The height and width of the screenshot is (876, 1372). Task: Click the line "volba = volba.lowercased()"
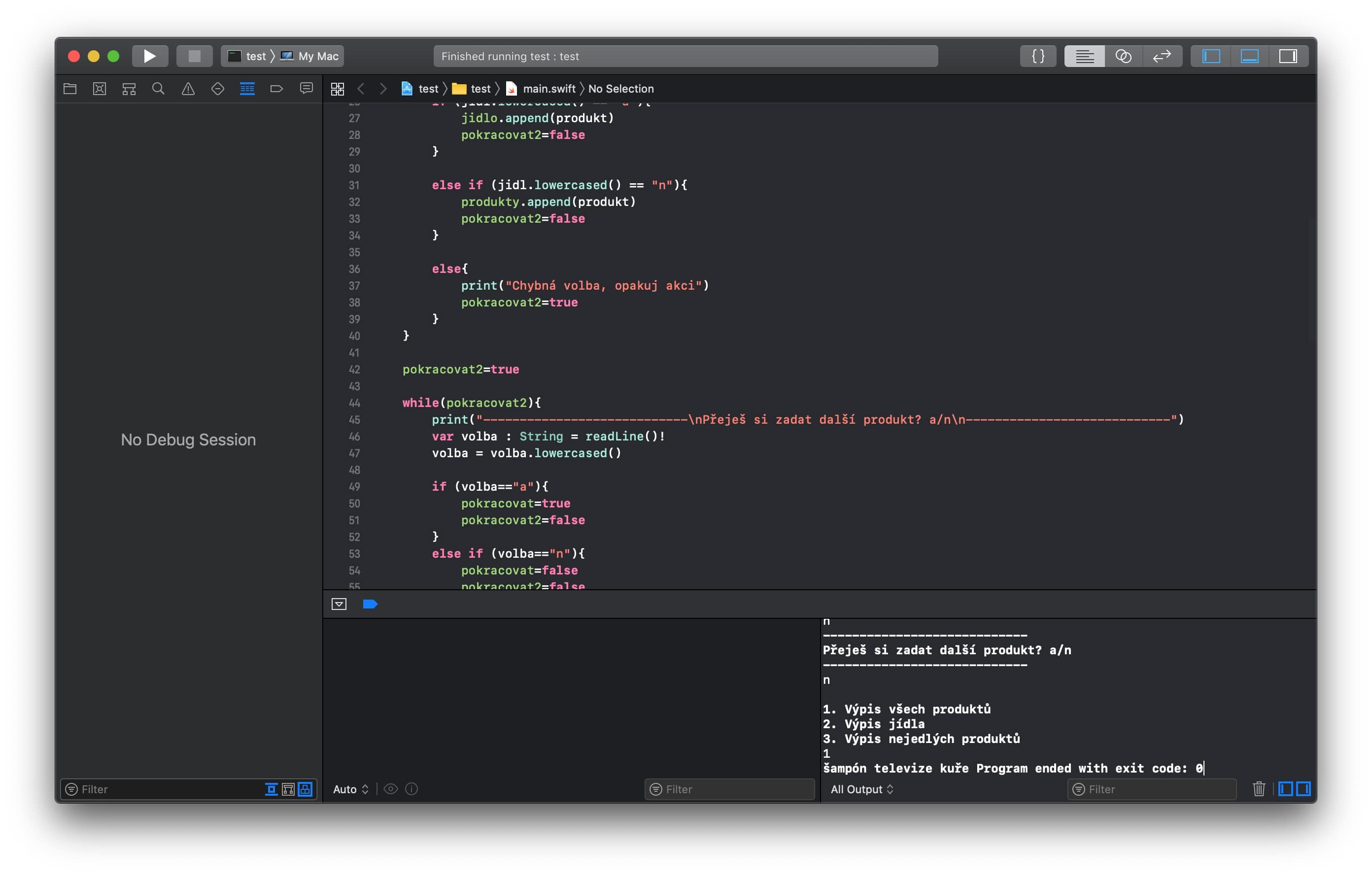526,453
